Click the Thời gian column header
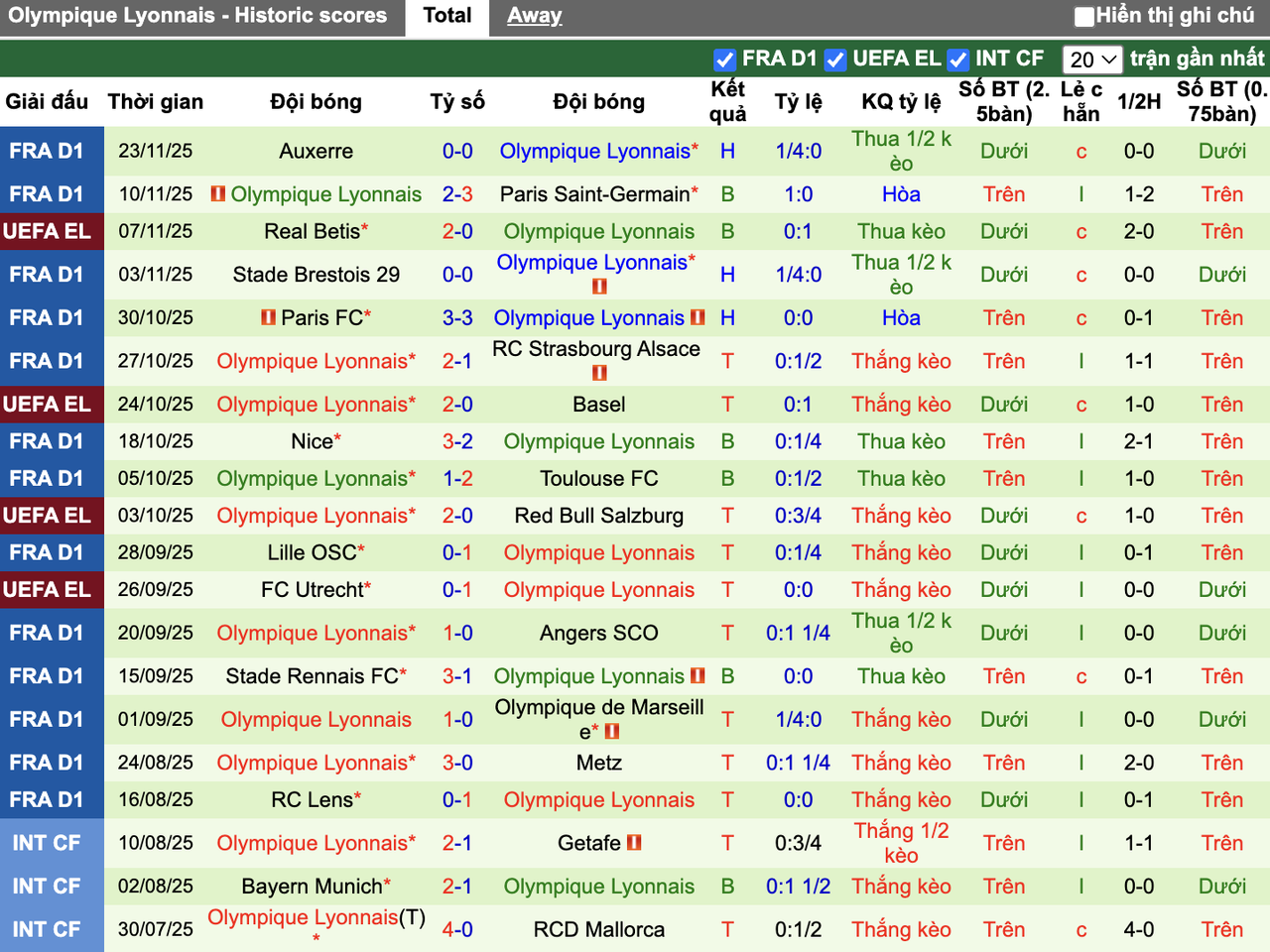This screenshot has height=952, width=1270. coord(156,102)
